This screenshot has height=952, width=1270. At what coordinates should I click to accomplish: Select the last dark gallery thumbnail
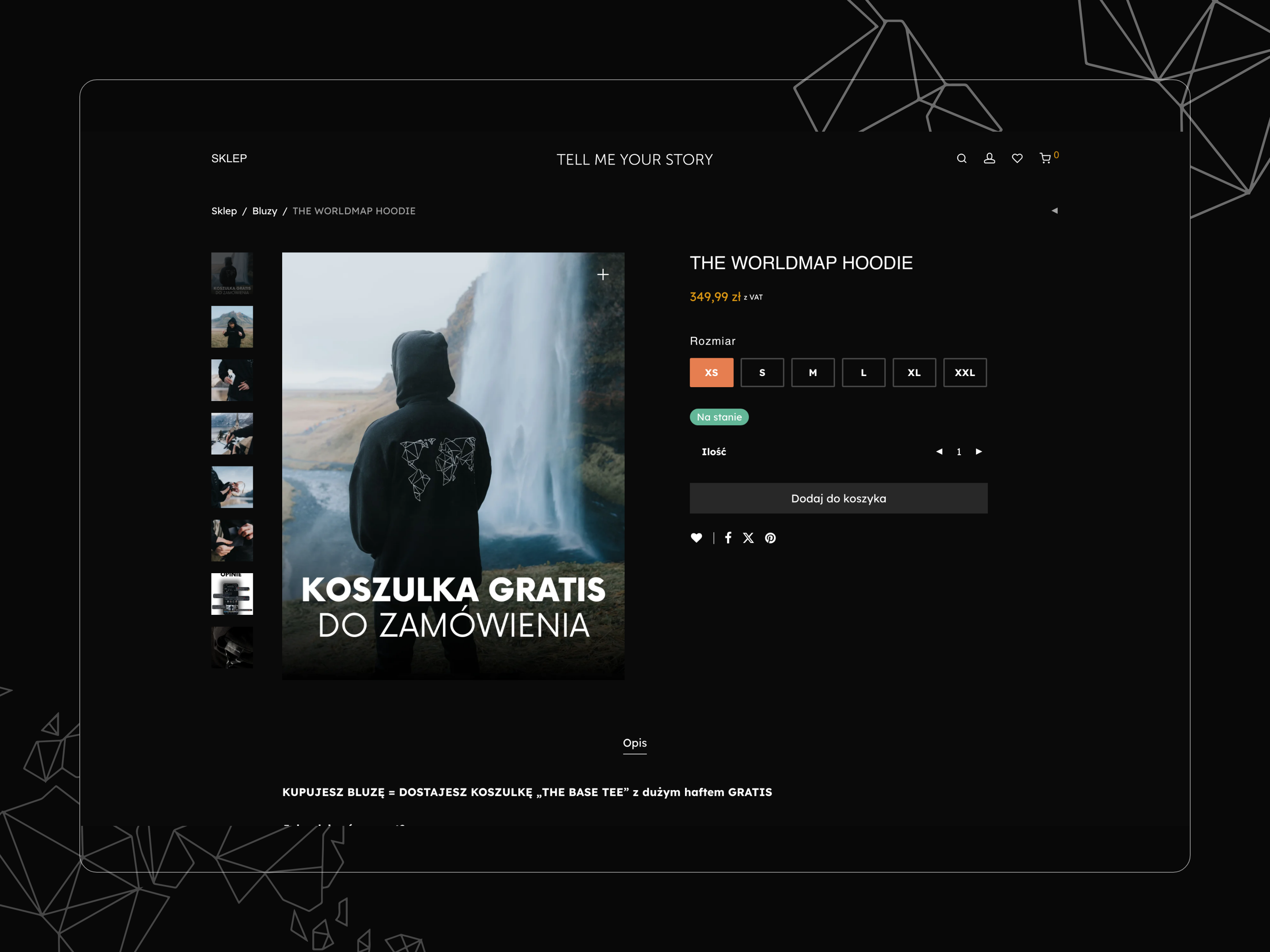232,647
